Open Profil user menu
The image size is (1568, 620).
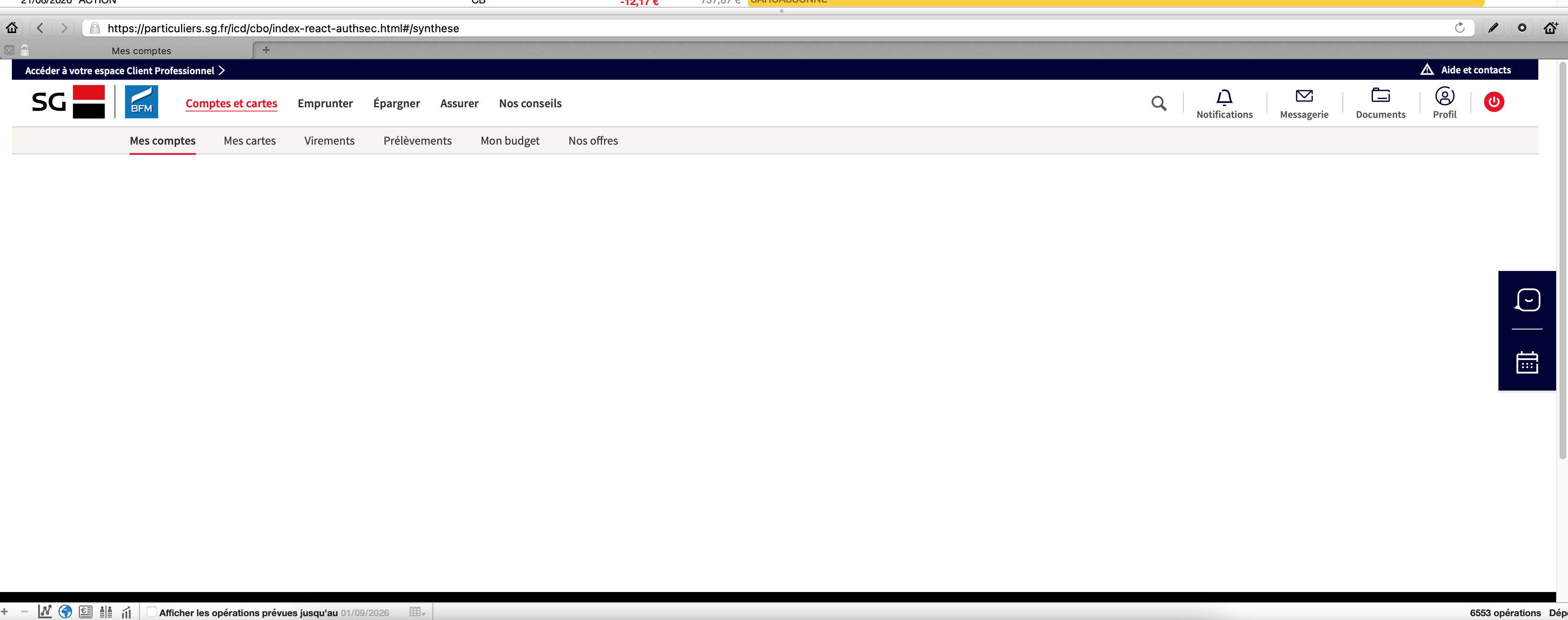pos(1445,103)
